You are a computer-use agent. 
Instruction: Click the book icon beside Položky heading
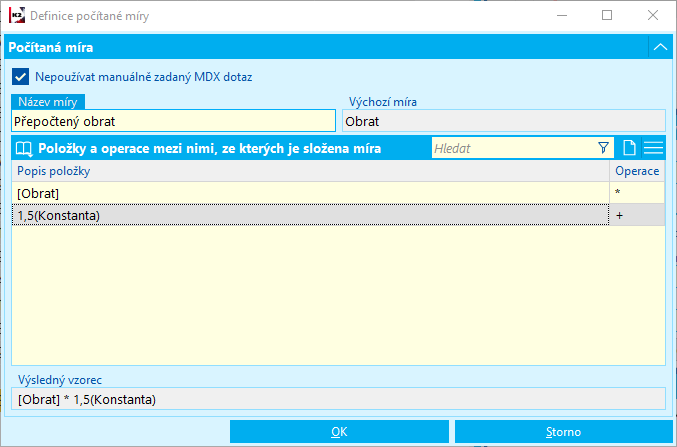(x=24, y=149)
